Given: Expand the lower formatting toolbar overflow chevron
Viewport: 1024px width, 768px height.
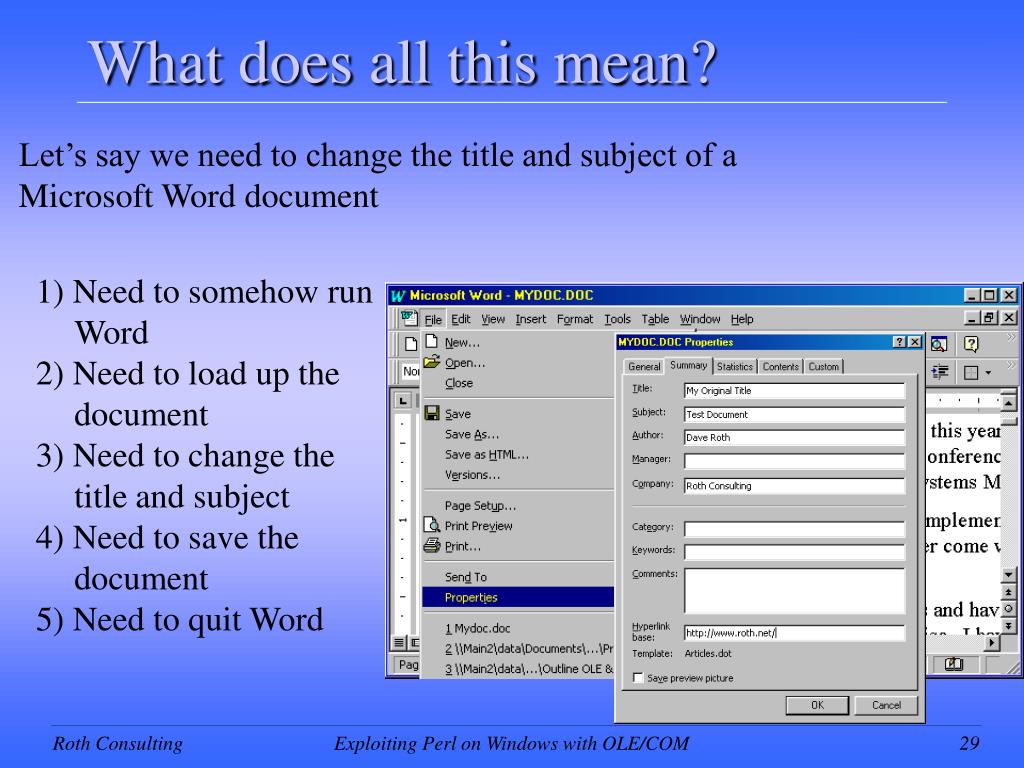Looking at the screenshot, I should tap(1010, 365).
